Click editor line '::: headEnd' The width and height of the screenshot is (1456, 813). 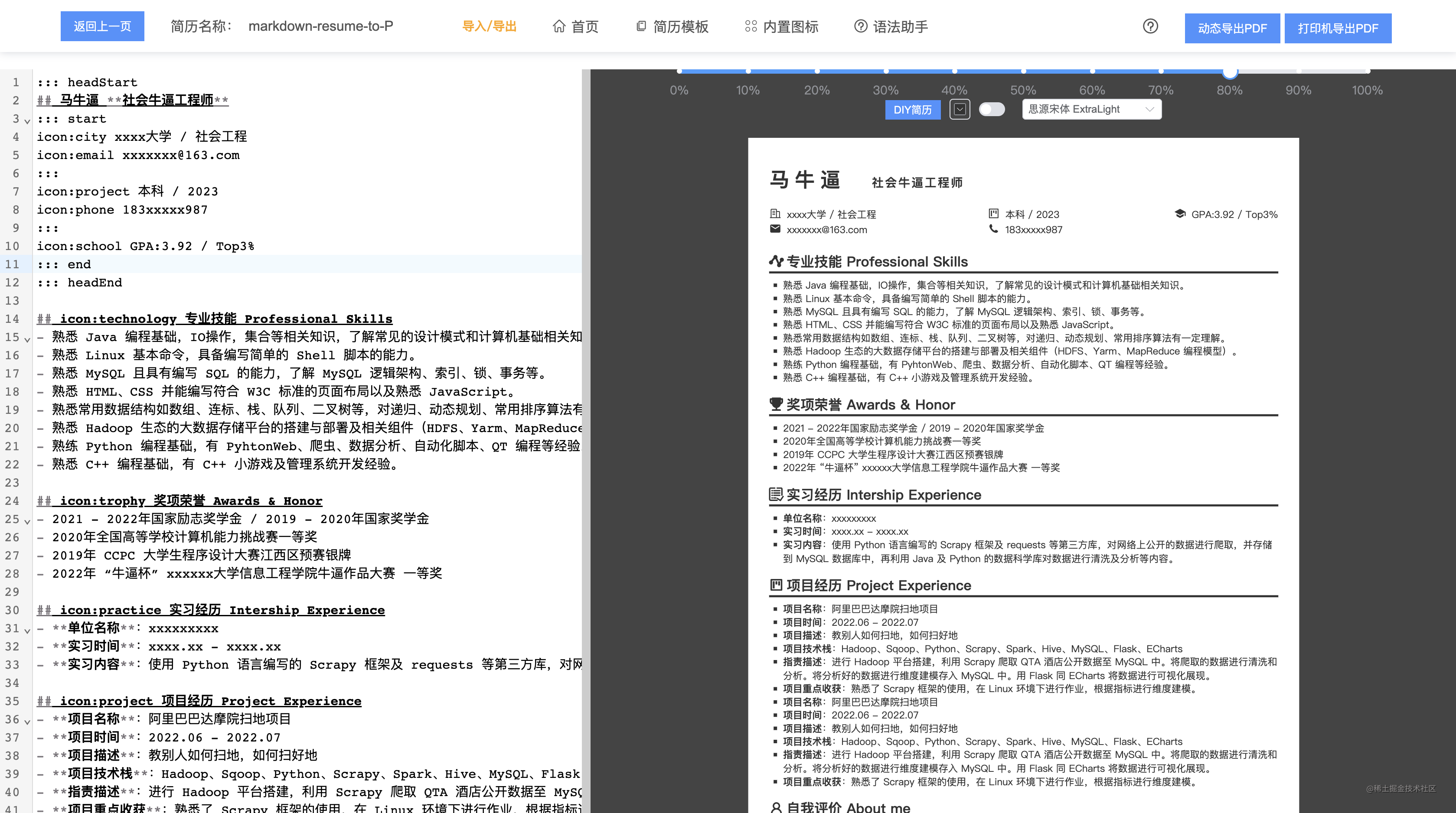[79, 282]
